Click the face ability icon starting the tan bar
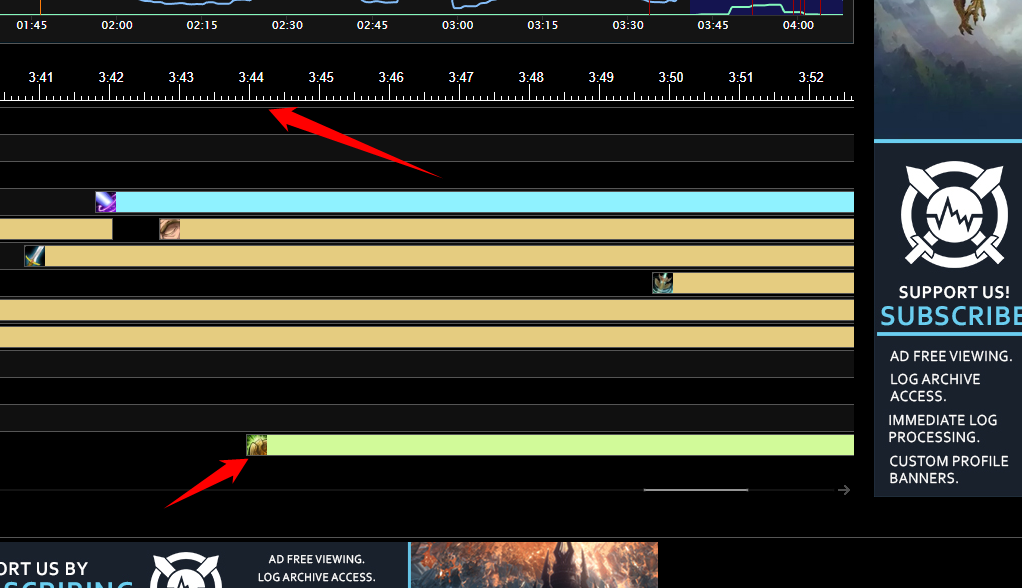The height and width of the screenshot is (588, 1022). pyautogui.click(x=169, y=229)
